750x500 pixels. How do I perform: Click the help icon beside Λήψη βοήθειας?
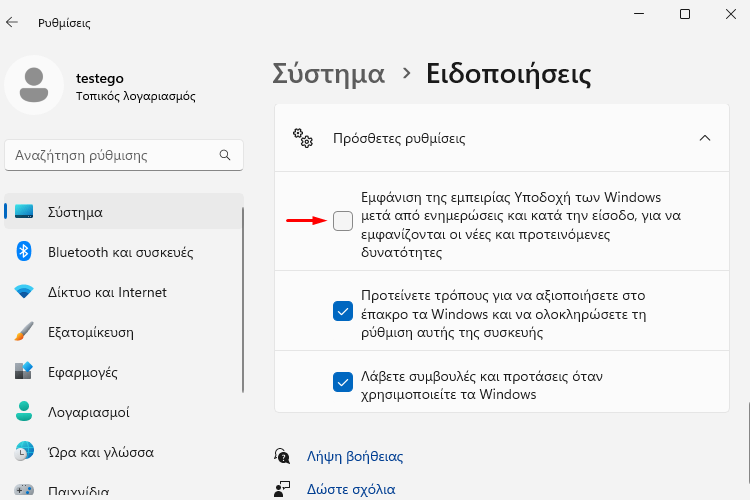[x=282, y=456]
